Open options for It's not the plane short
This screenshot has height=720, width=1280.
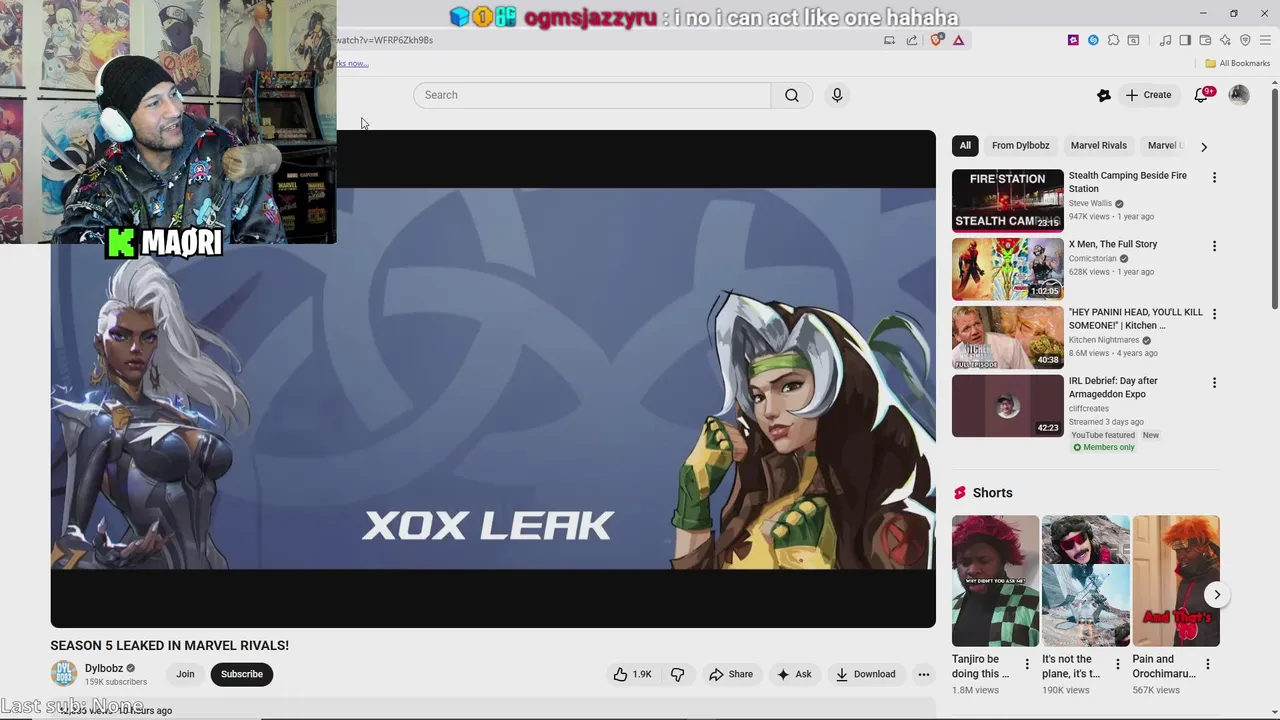pos(1117,664)
